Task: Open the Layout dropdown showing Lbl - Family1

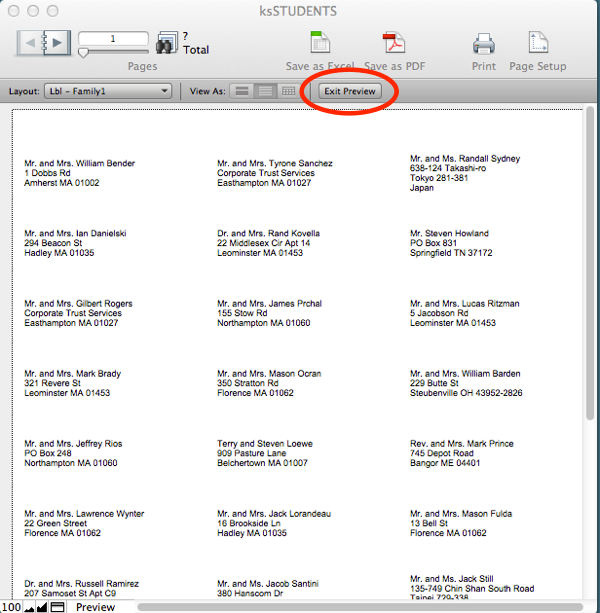Action: 108,91
